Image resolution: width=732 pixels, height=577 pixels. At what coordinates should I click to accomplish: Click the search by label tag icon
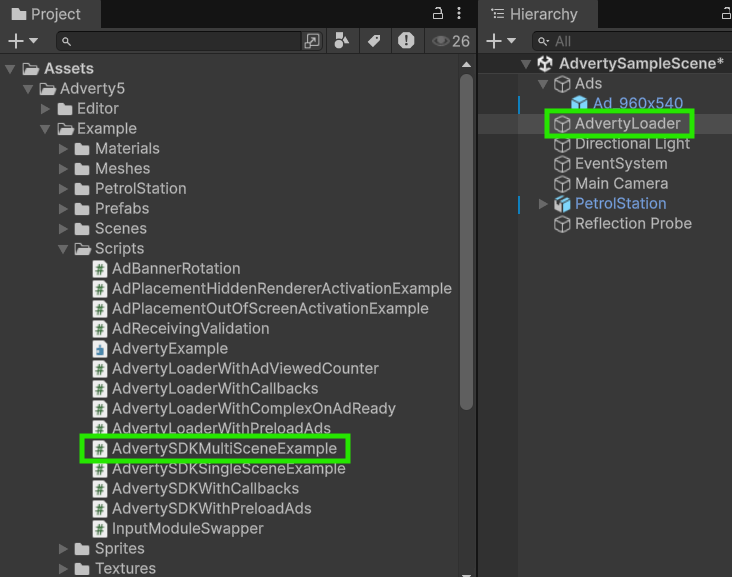click(x=374, y=41)
